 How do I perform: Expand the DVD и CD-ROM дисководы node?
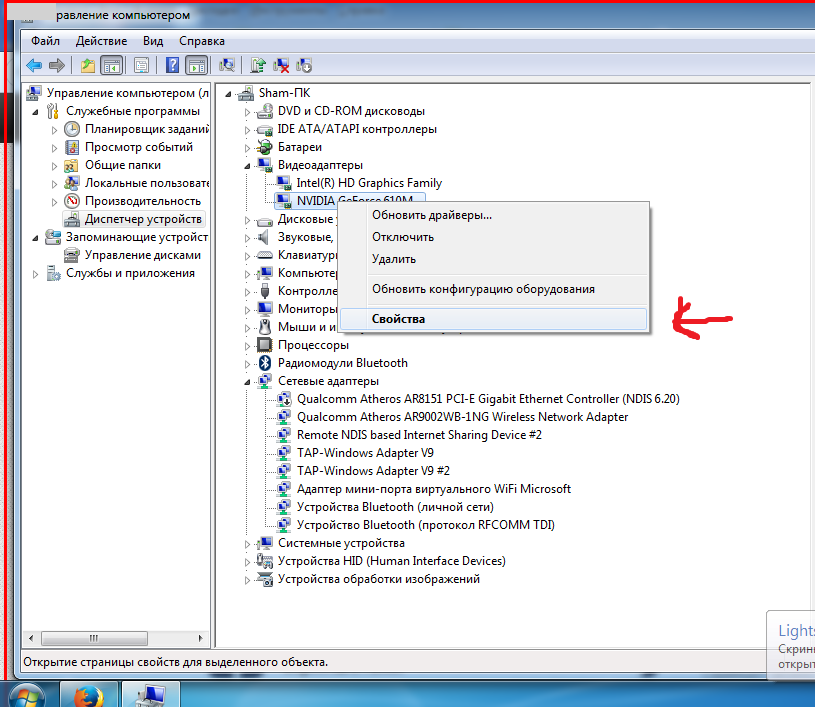click(x=248, y=111)
